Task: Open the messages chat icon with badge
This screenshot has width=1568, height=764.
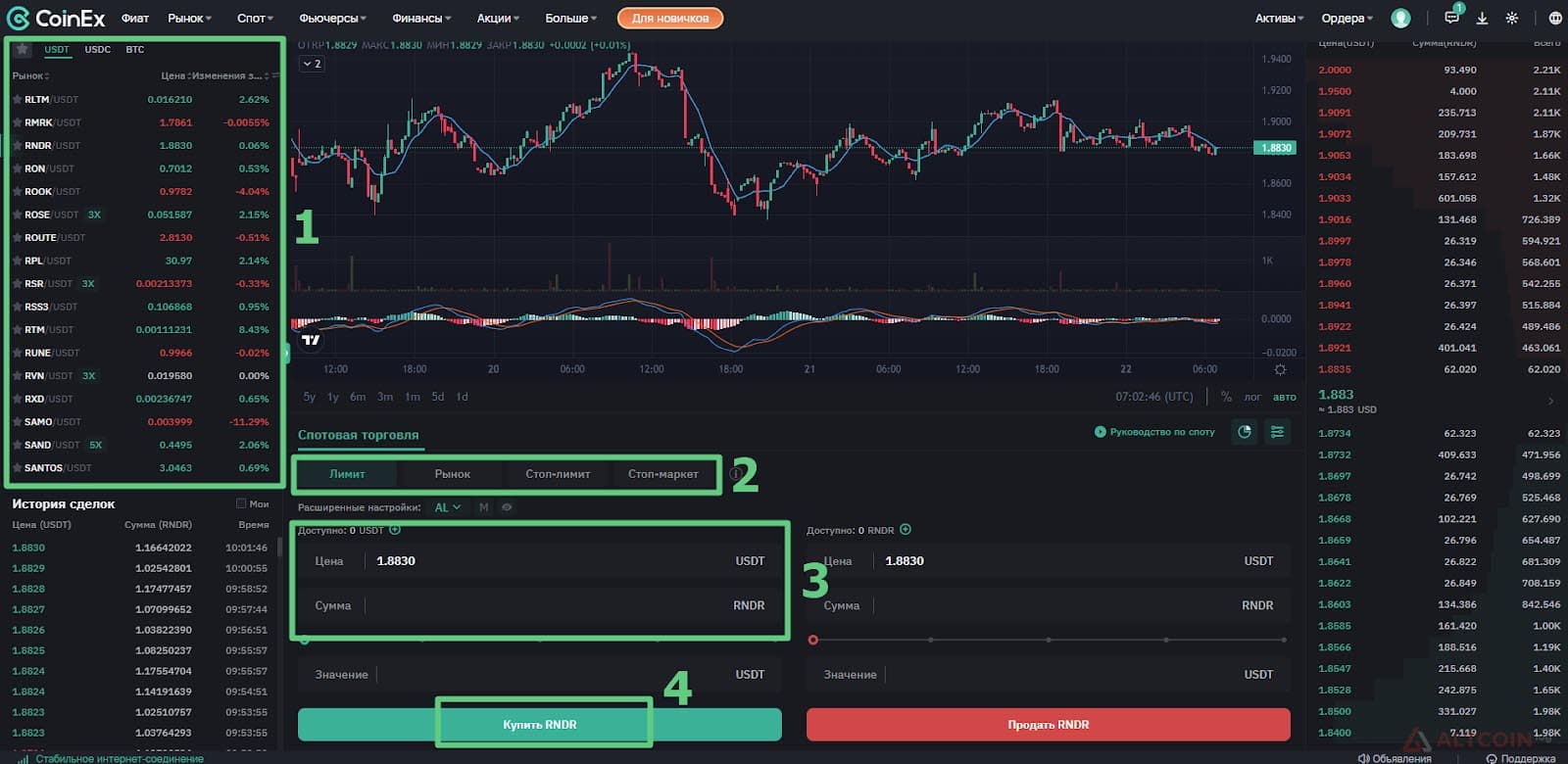Action: pos(1452,17)
